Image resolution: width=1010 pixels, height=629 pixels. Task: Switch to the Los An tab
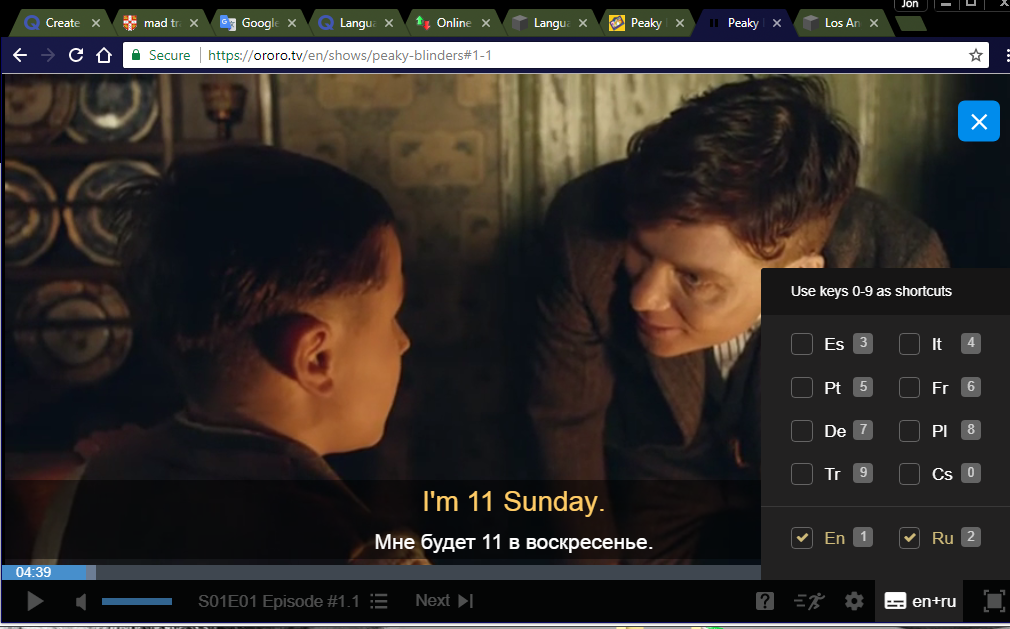point(843,23)
